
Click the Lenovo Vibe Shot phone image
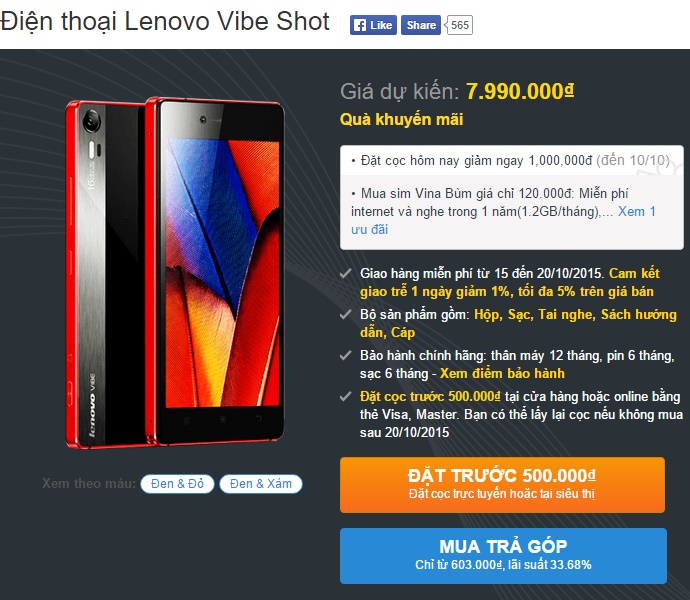point(175,273)
